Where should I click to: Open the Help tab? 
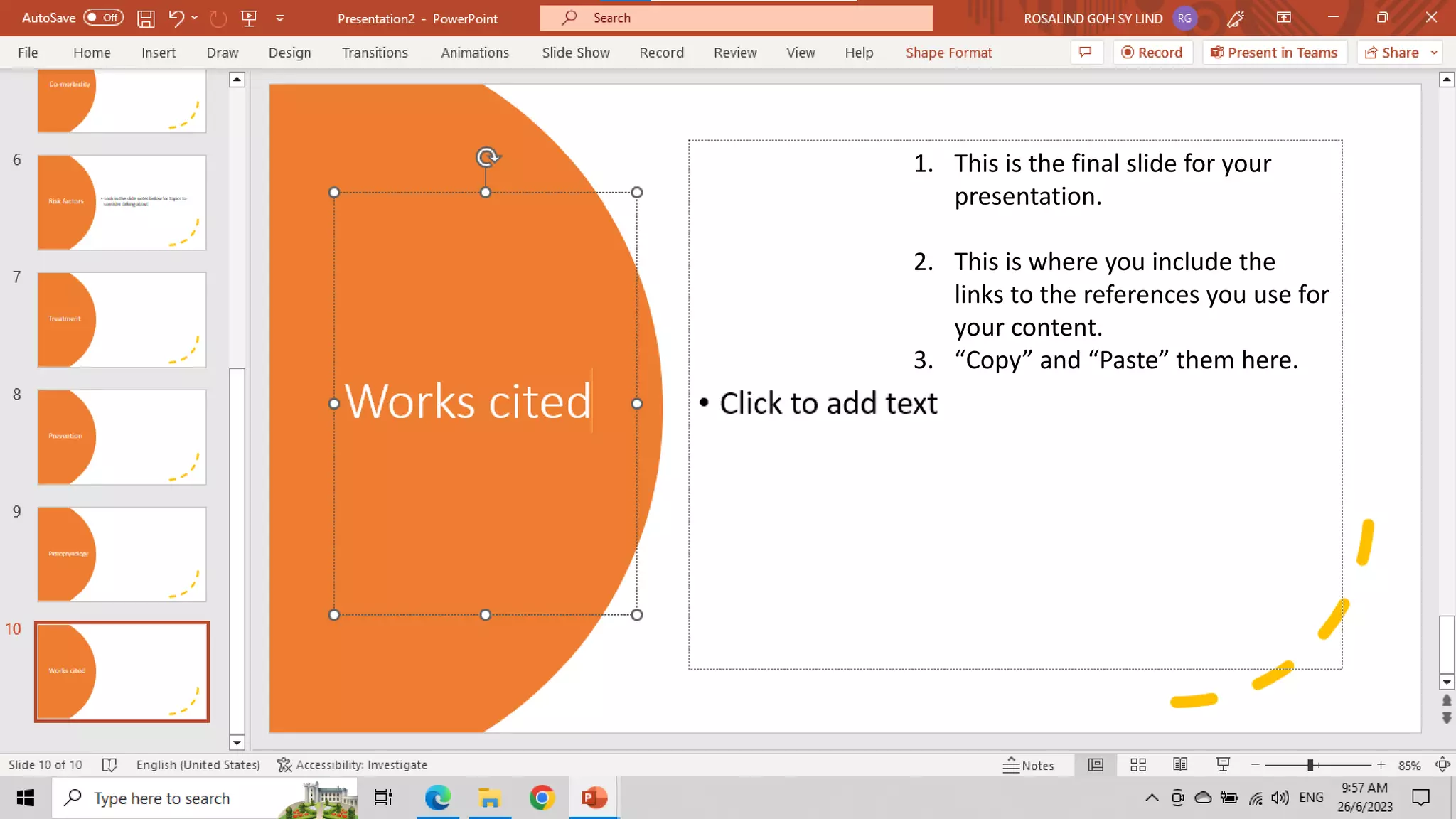pos(859,53)
